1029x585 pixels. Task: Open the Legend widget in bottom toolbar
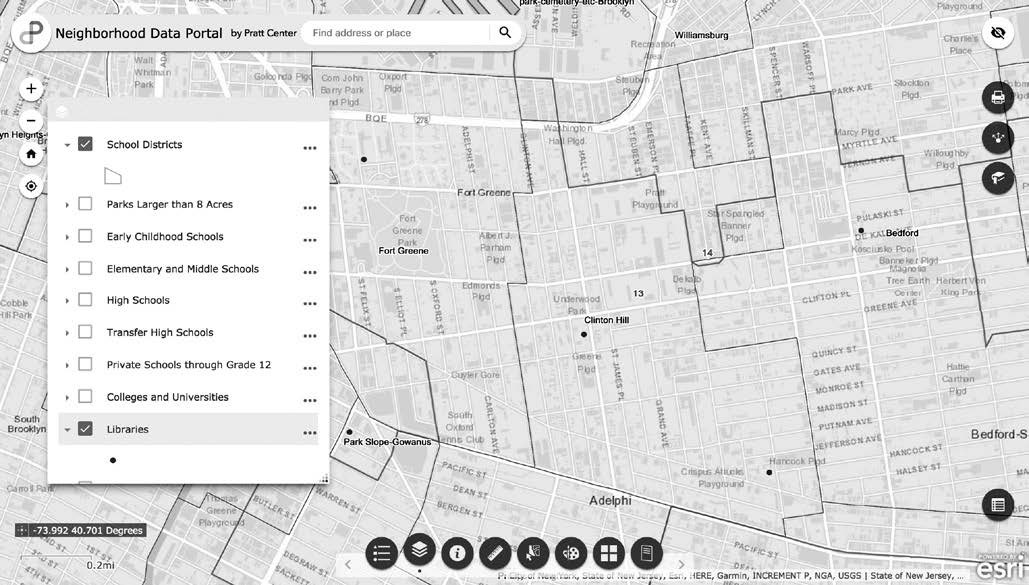[x=382, y=553]
